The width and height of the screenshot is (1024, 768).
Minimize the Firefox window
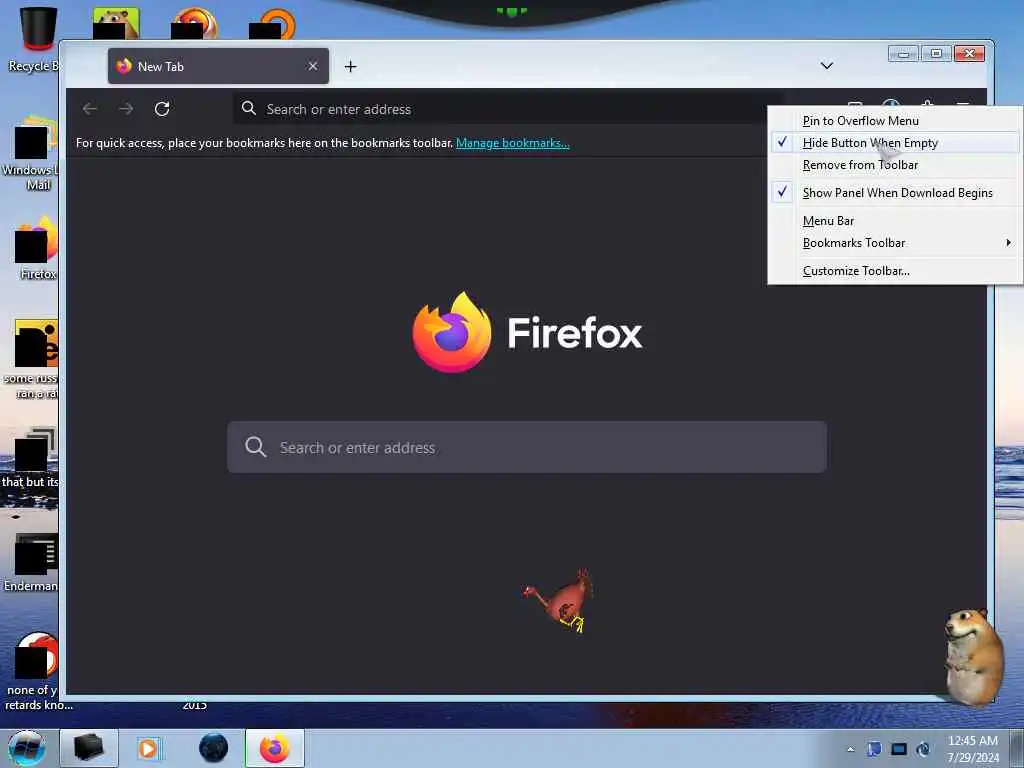(904, 54)
